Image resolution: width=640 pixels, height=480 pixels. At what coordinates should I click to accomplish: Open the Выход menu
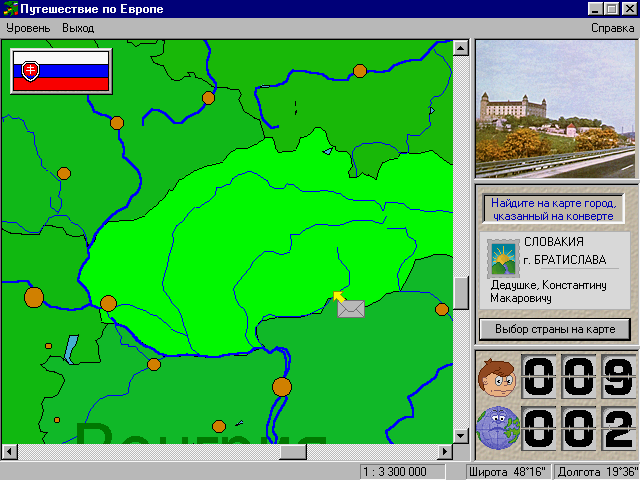(78, 28)
